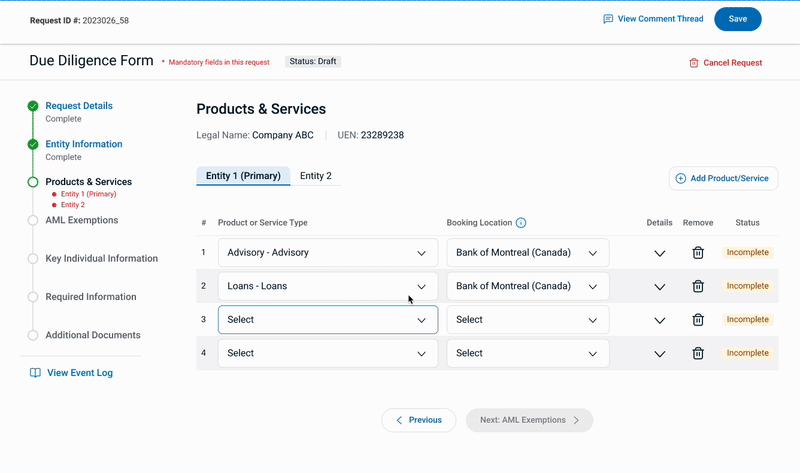Open Request Details step in sidebar

pos(79,106)
